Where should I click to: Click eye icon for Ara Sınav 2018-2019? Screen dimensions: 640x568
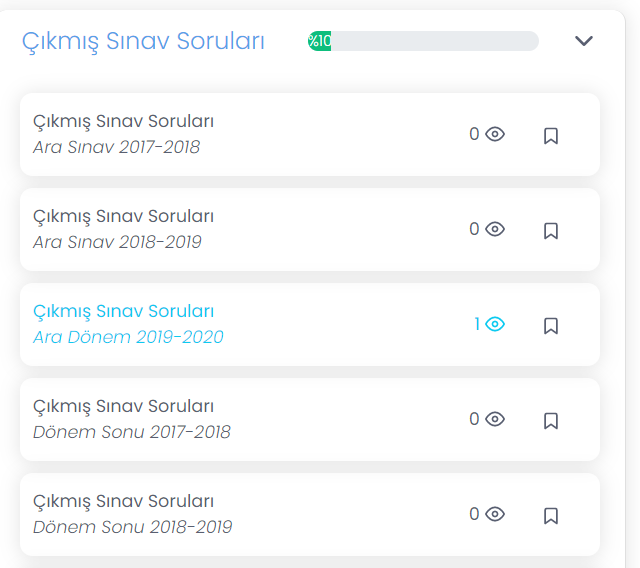(x=495, y=229)
